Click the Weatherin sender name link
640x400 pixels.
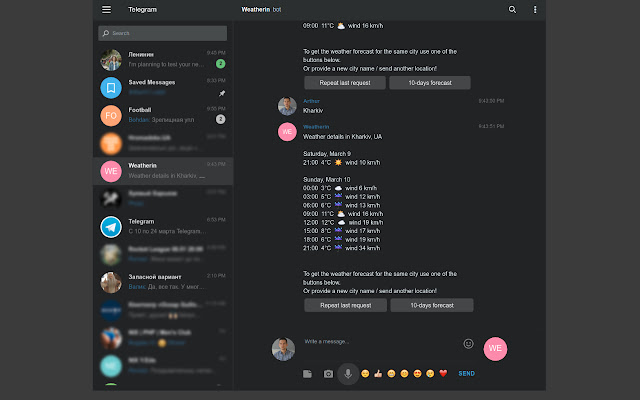pyautogui.click(x=316, y=127)
